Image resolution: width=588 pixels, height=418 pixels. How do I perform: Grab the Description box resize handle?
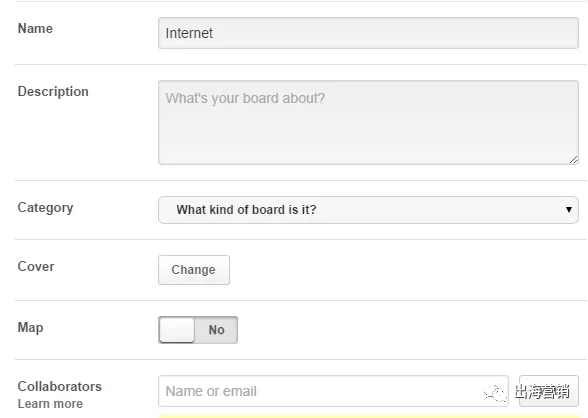[573, 160]
